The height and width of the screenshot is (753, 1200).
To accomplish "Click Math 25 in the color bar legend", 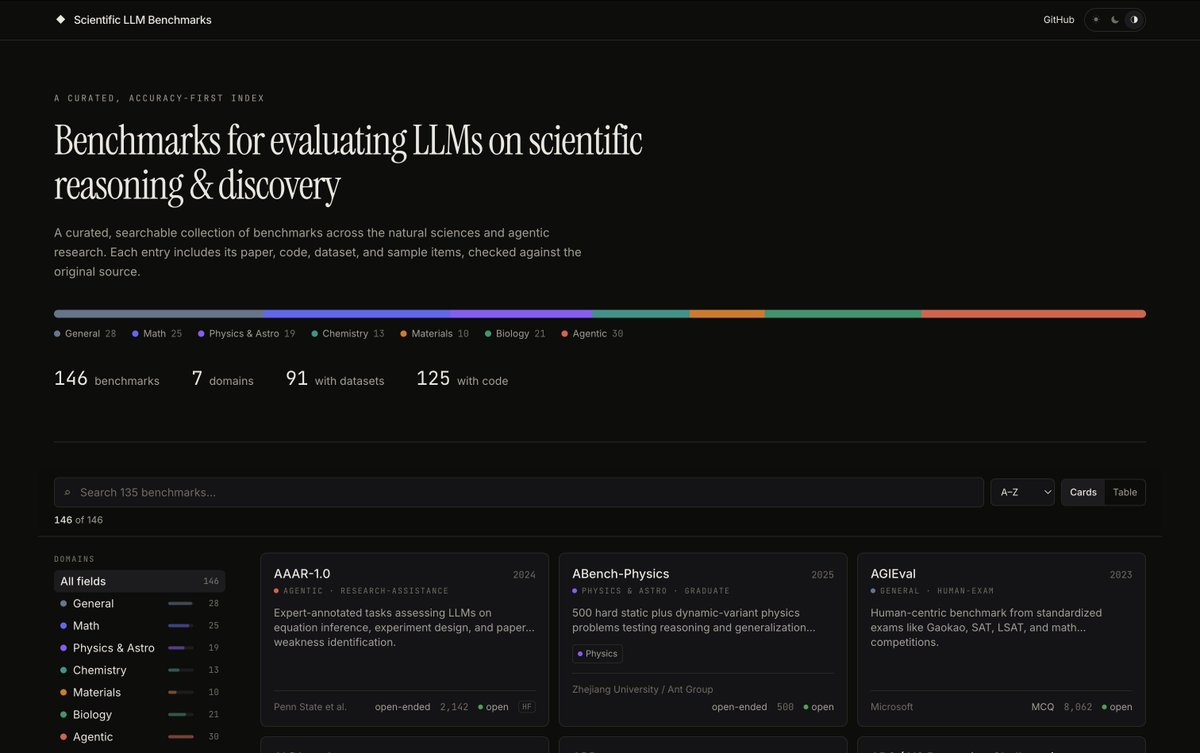I will 157,333.
